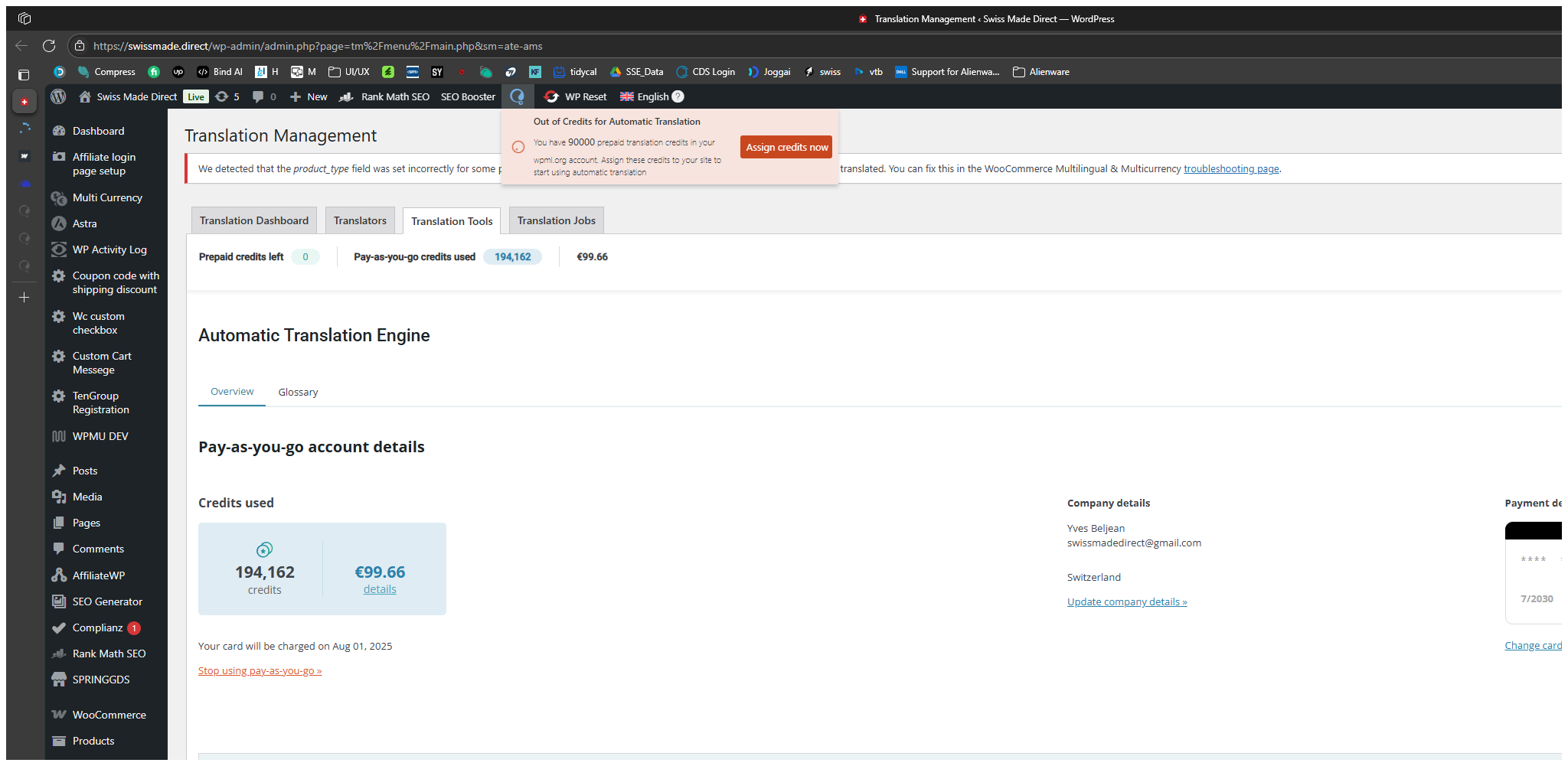Click the Live status badge

[196, 97]
